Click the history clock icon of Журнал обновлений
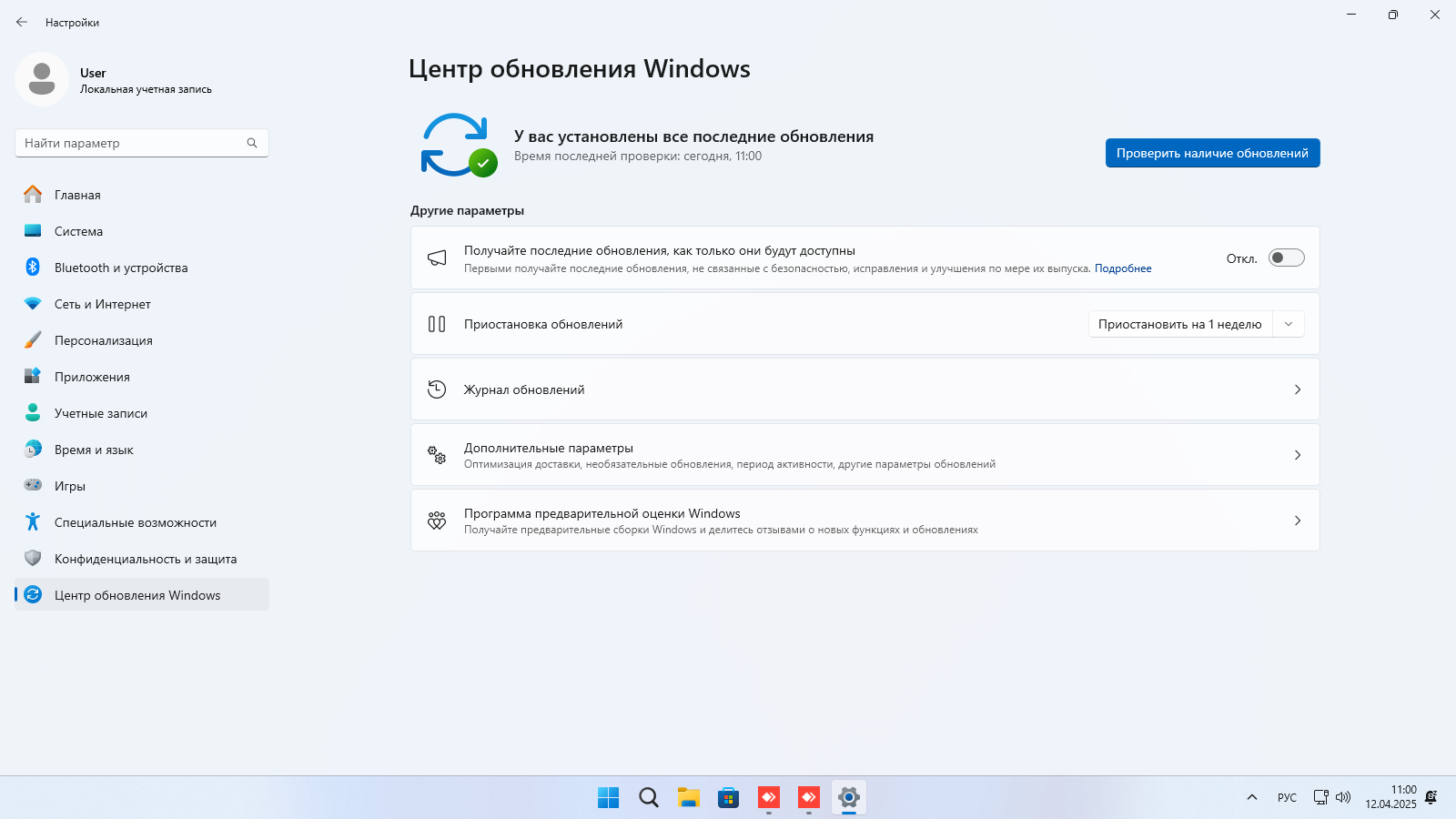This screenshot has height=819, width=1456. tap(437, 389)
